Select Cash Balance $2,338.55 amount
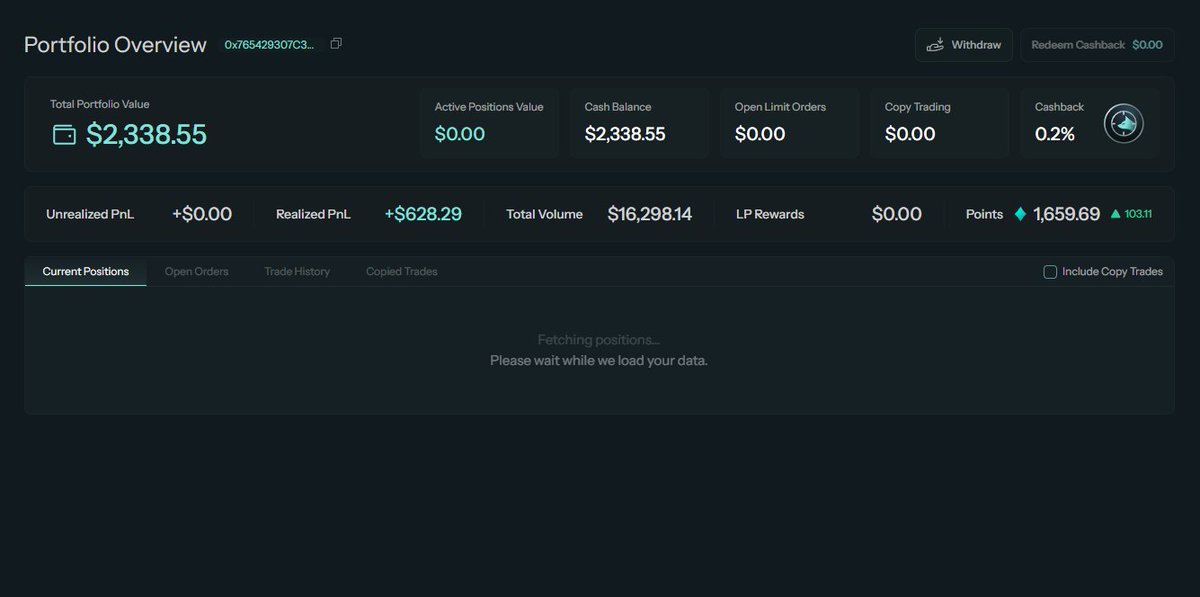 coord(625,134)
